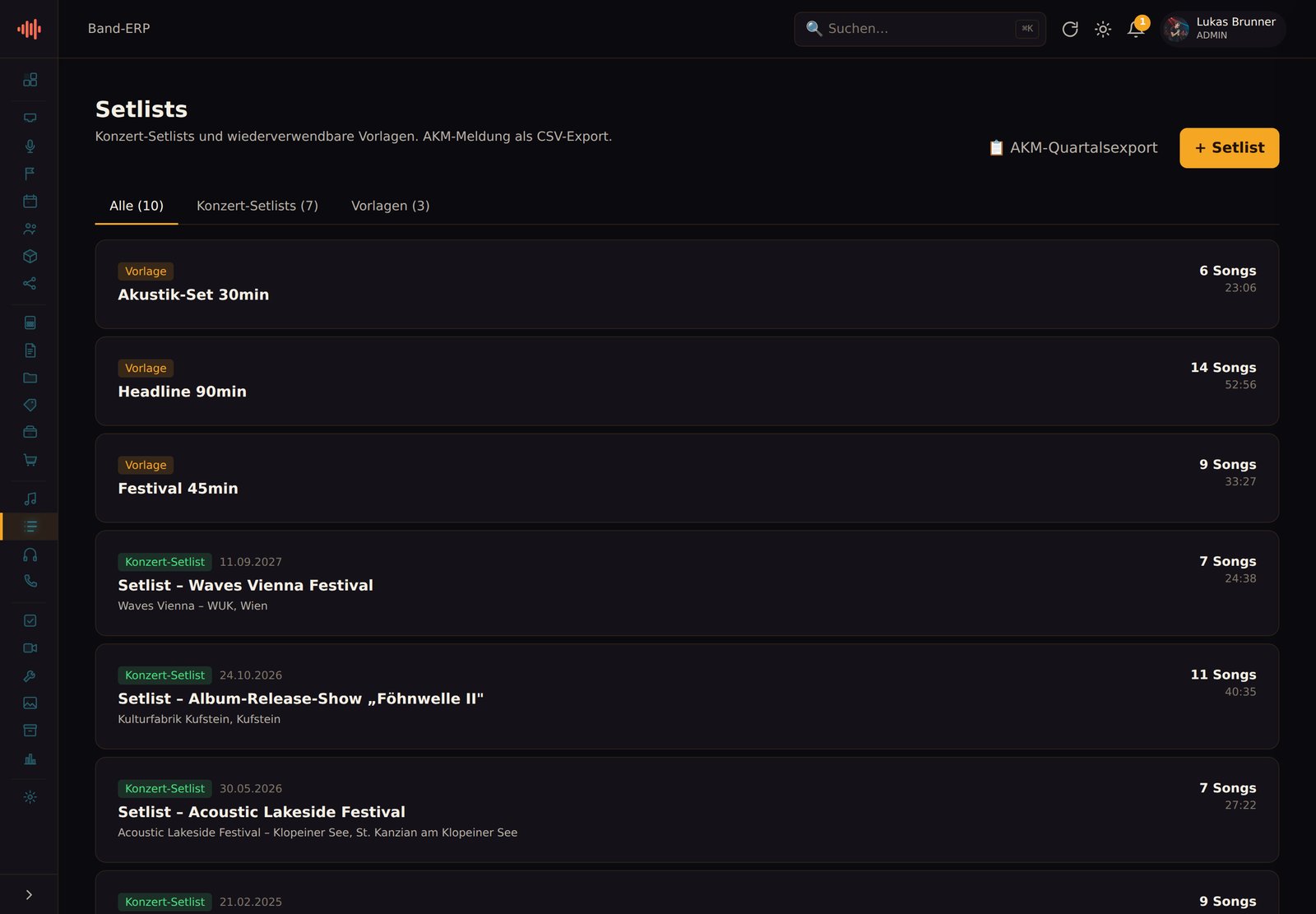Open the briefcase icon in the sidebar
The width and height of the screenshot is (1316, 914).
(x=30, y=432)
